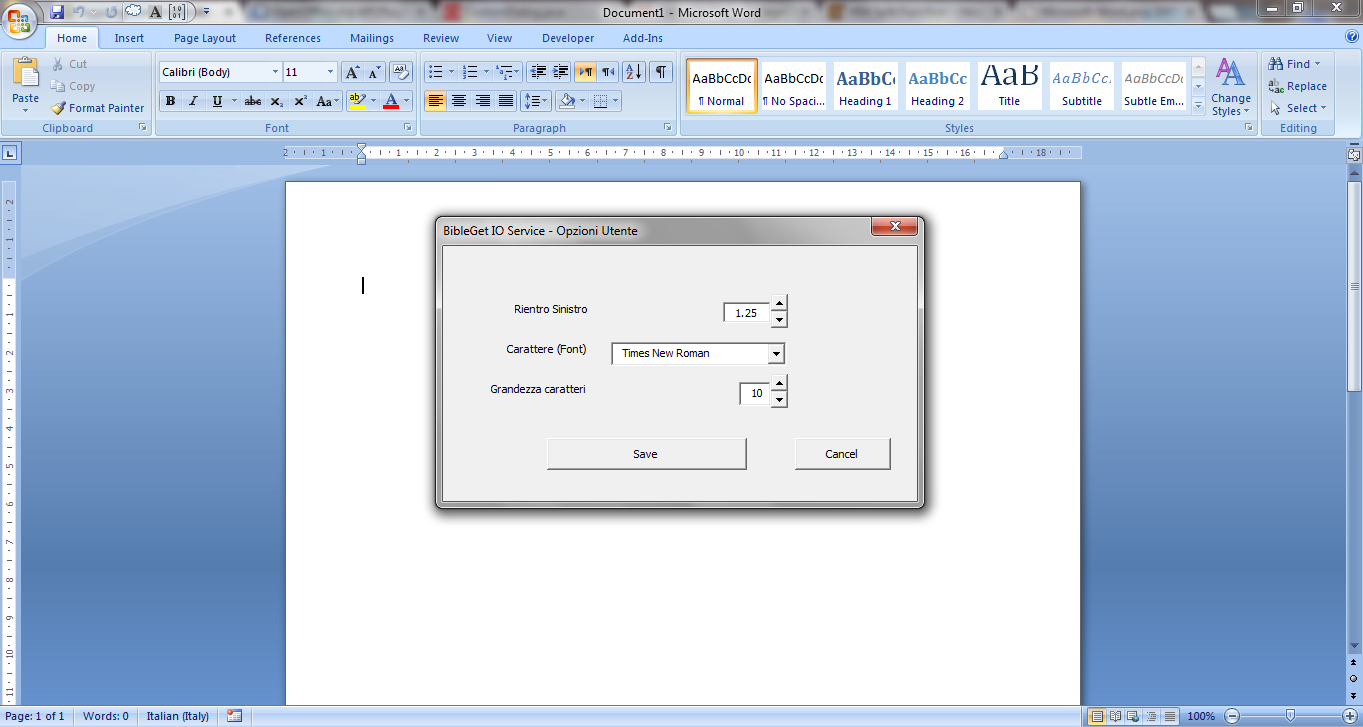Toggle Bold formatting in Font group
The height and width of the screenshot is (727, 1363).
(x=170, y=101)
